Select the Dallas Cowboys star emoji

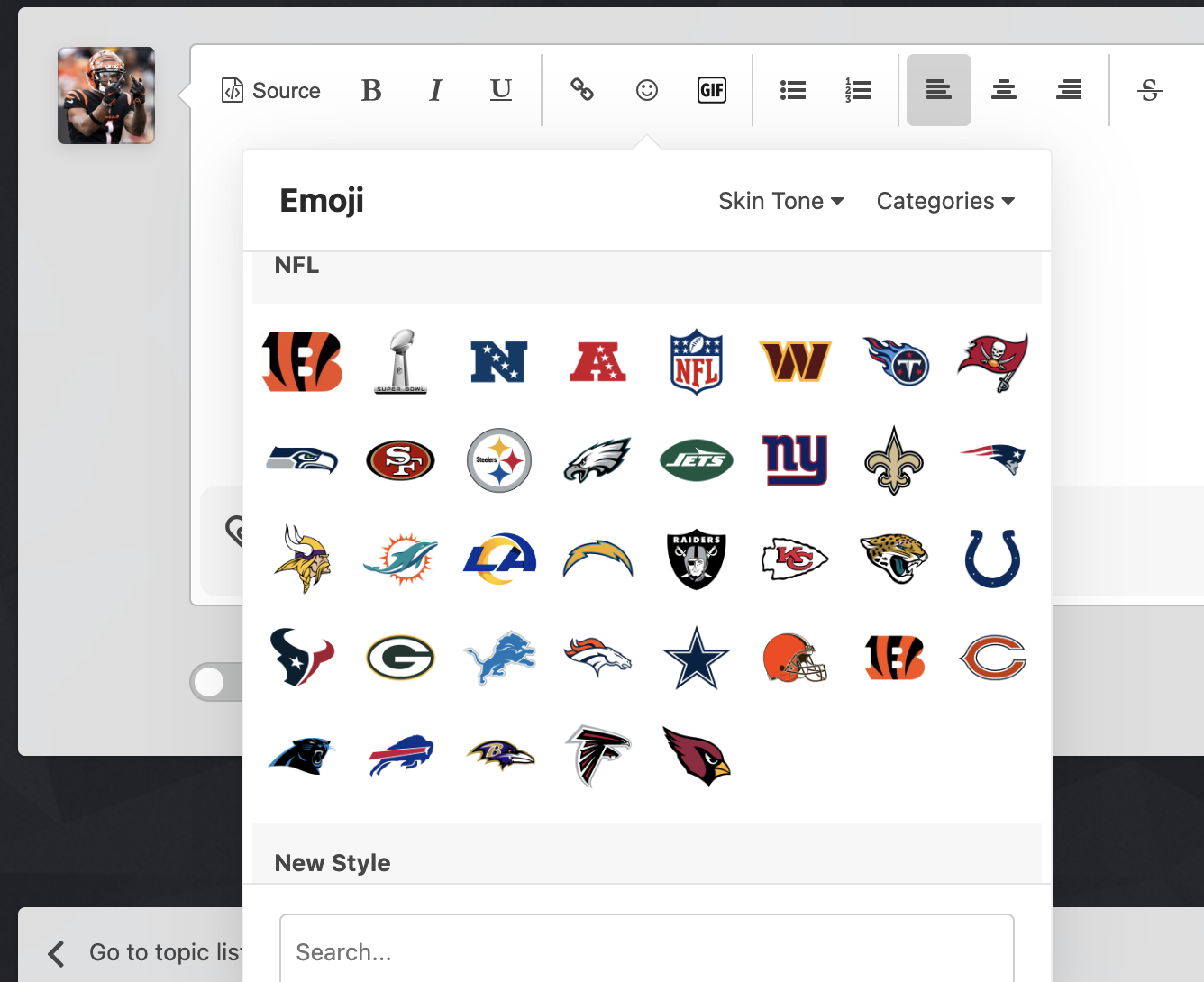tap(697, 658)
